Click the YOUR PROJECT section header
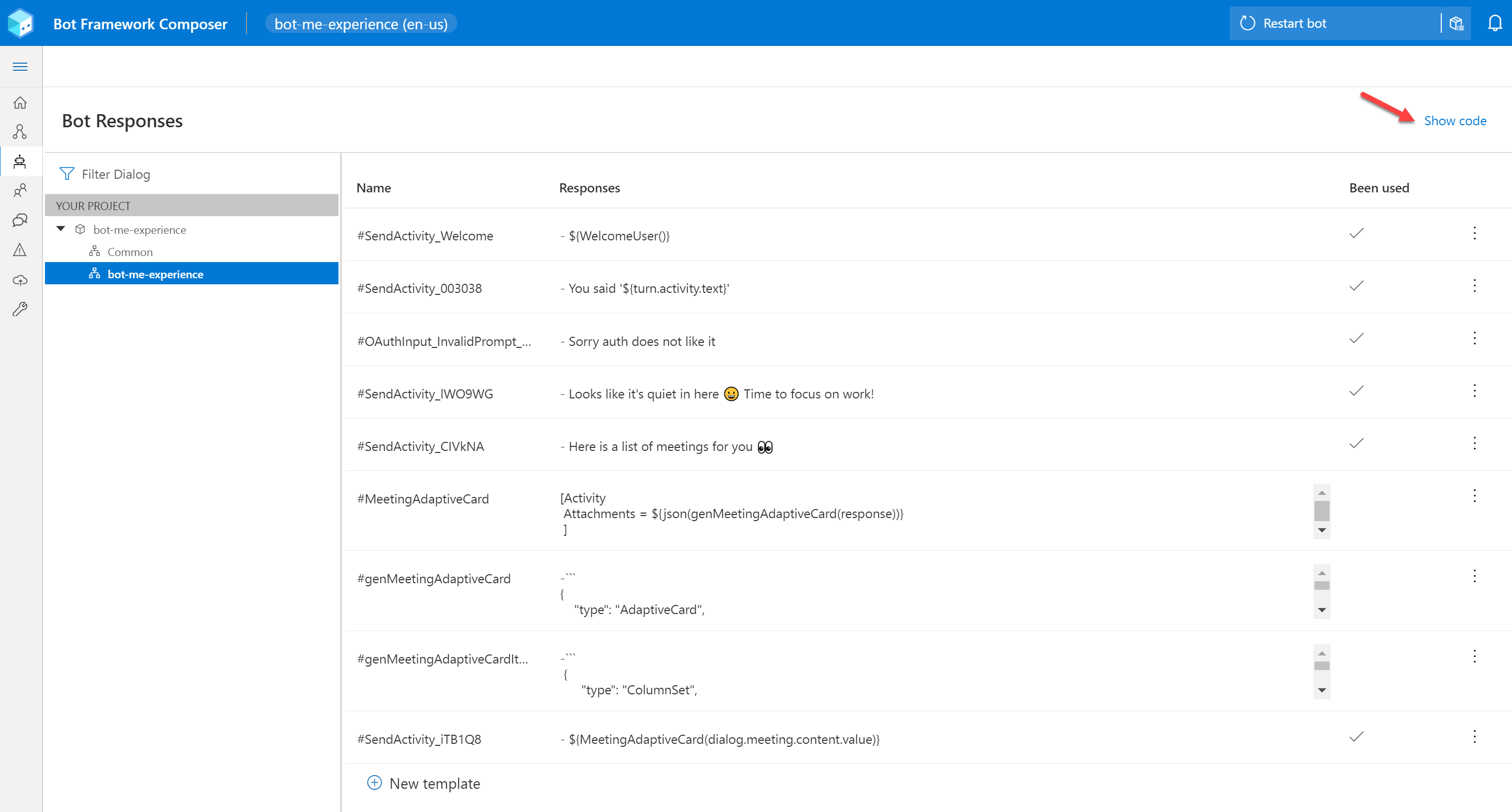The height and width of the screenshot is (812, 1512). (191, 206)
